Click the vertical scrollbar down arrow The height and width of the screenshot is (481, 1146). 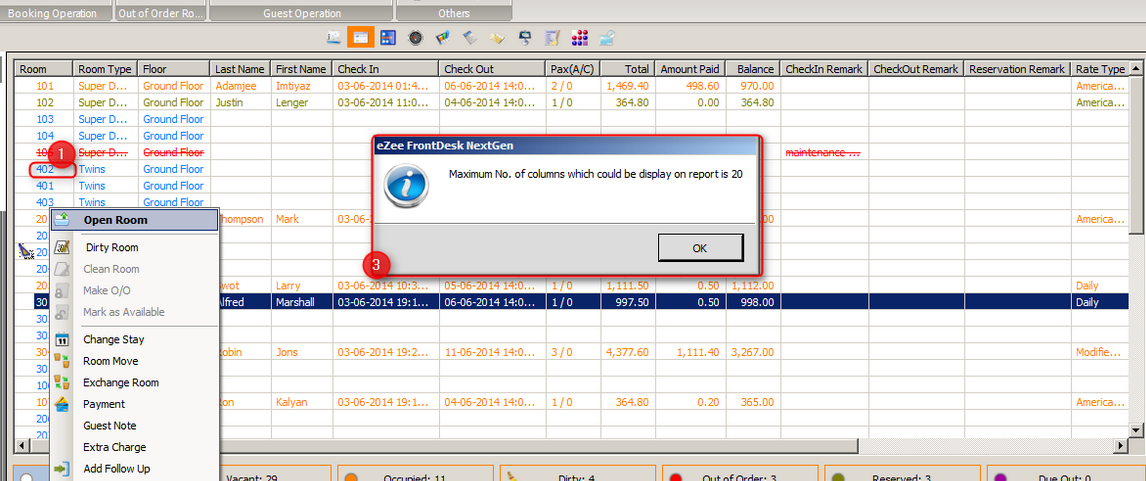click(x=1136, y=431)
